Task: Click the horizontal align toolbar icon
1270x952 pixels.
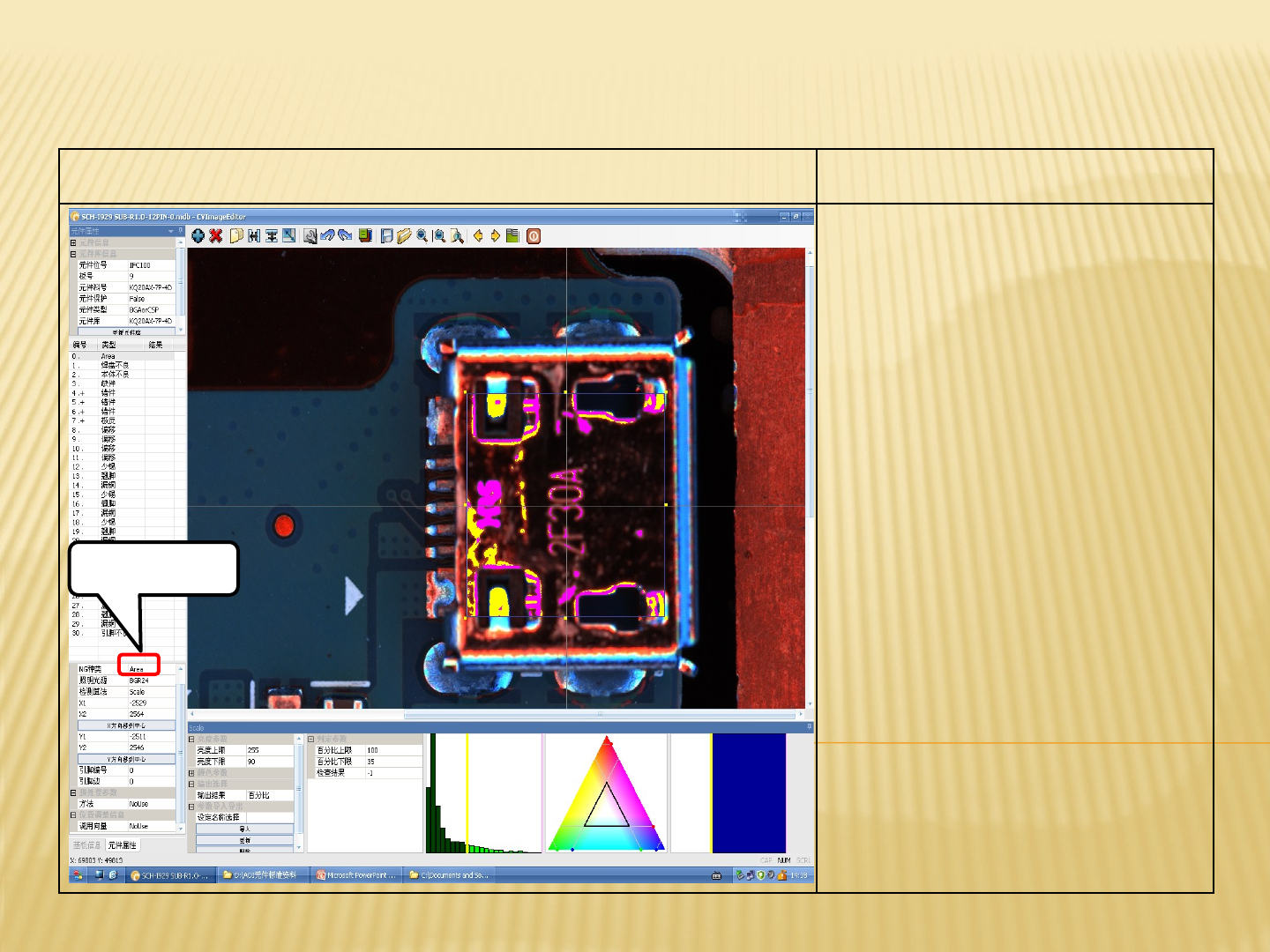Action: (x=254, y=236)
